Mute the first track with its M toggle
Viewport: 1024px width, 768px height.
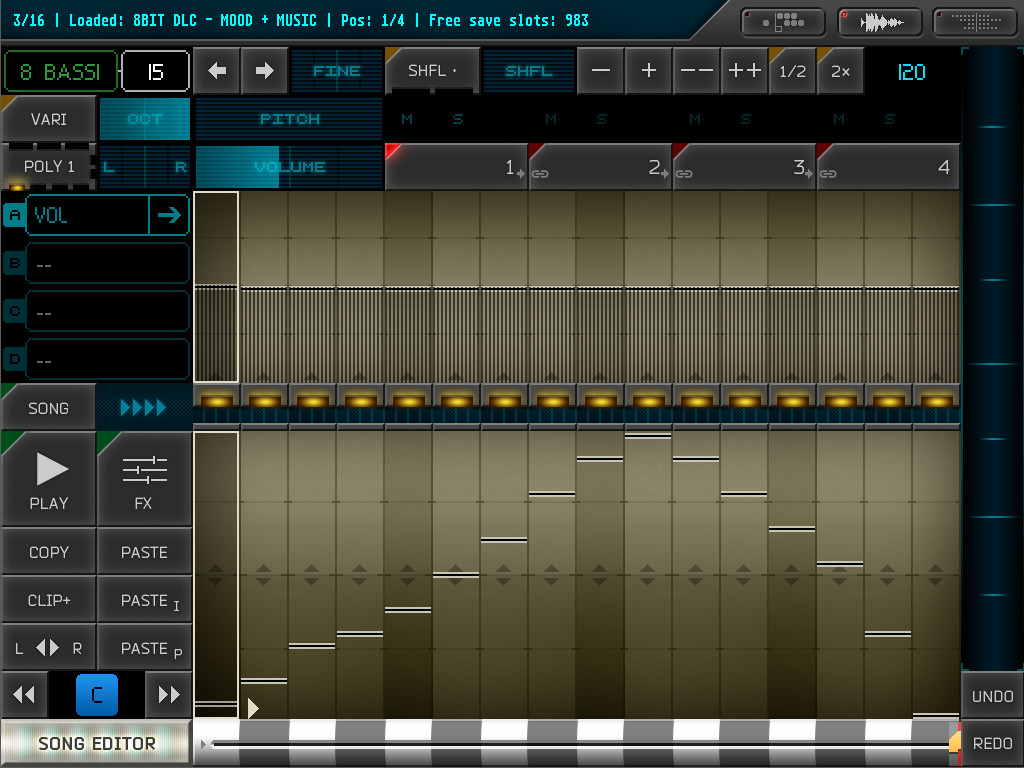coord(405,118)
